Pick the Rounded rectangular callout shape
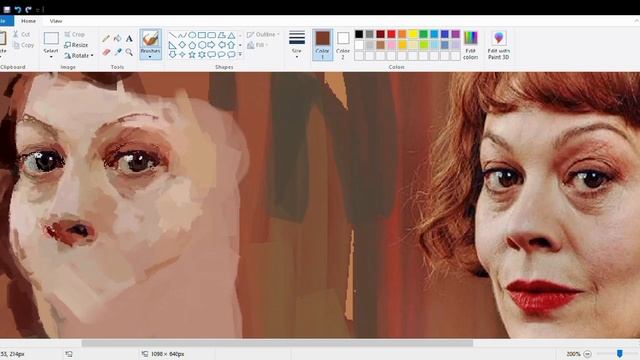This screenshot has height=360, width=640. [211, 54]
